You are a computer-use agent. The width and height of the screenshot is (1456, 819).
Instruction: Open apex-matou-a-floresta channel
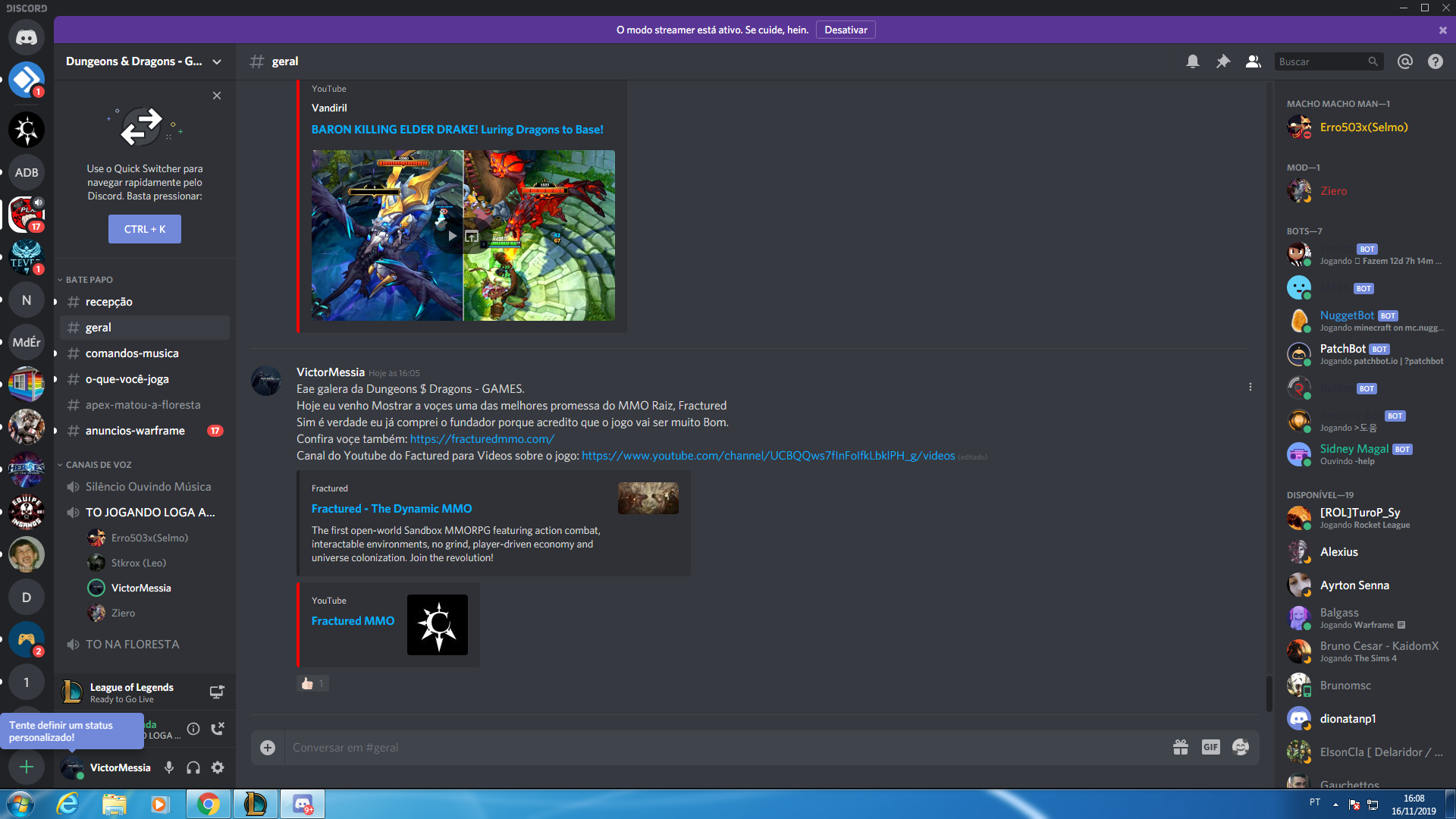(x=145, y=405)
